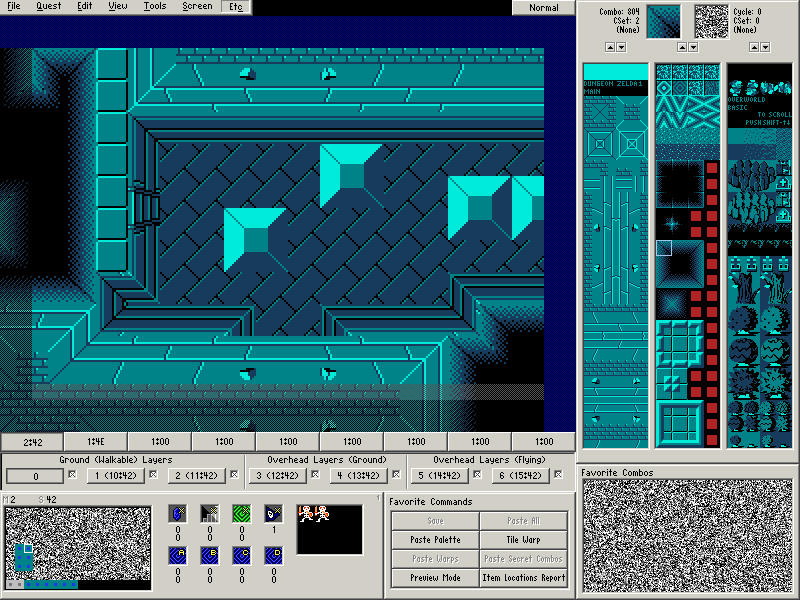
Task: Click the 'DUNGEON ZELDA1' combo list header
Action: (x=613, y=87)
